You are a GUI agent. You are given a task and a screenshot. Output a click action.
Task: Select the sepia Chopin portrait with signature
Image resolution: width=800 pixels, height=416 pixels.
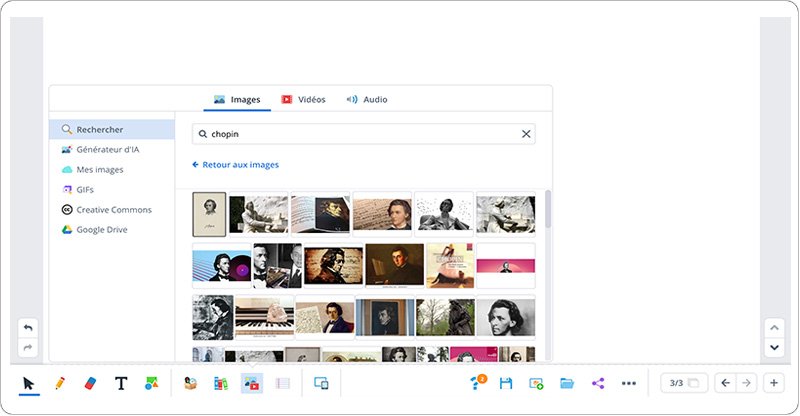point(209,214)
